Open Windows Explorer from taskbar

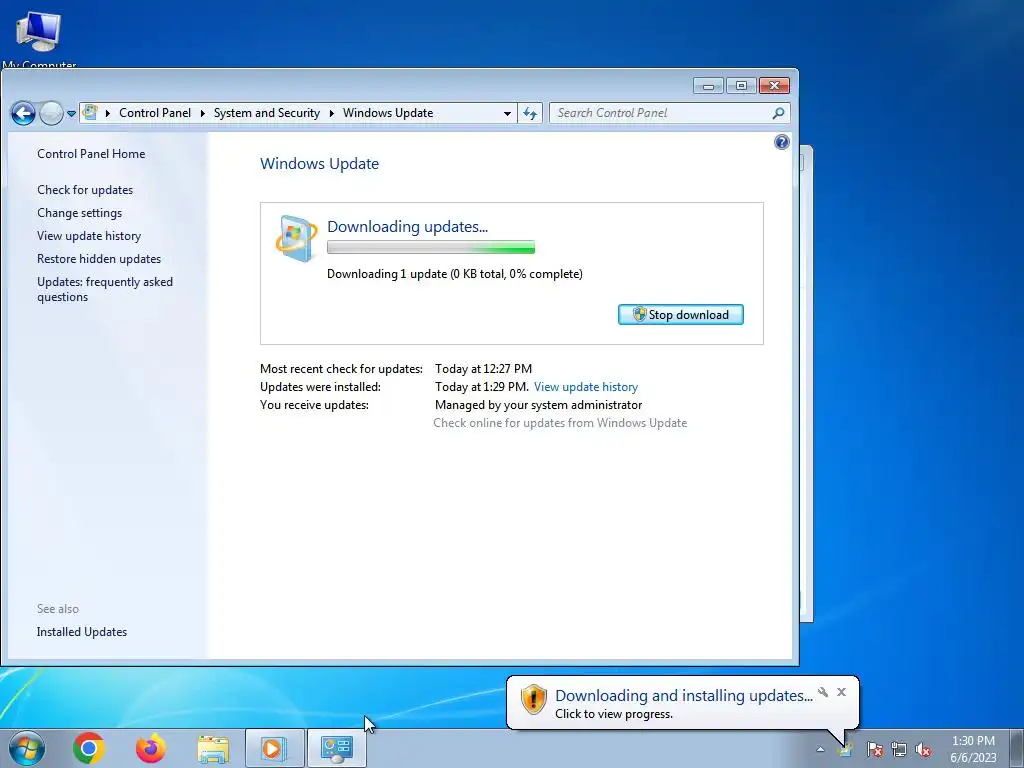[213, 749]
